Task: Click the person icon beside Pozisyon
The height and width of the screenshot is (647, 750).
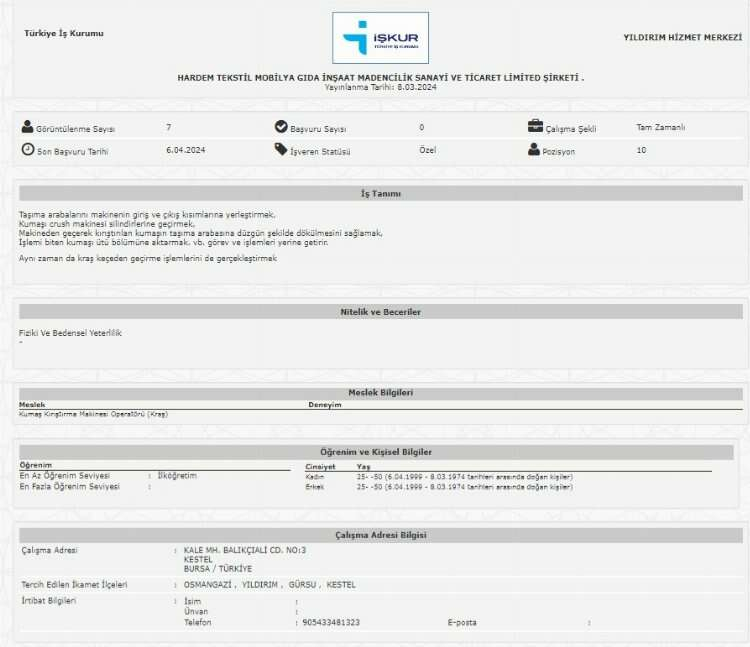Action: (535, 150)
